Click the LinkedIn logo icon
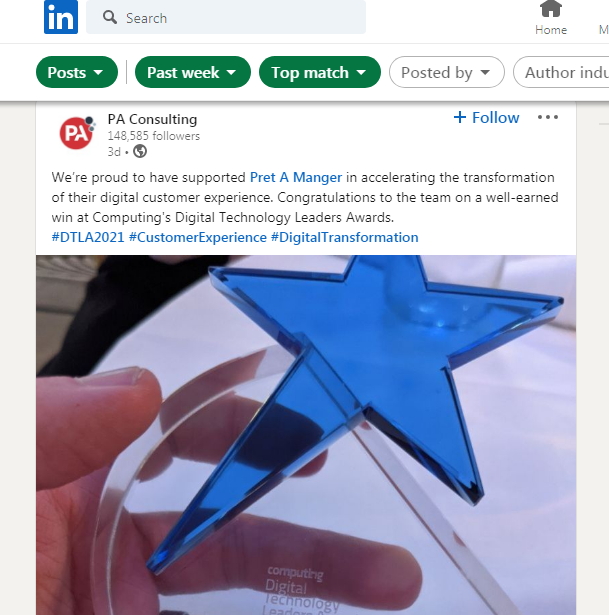Screen dimensions: 609x615 pos(61,17)
